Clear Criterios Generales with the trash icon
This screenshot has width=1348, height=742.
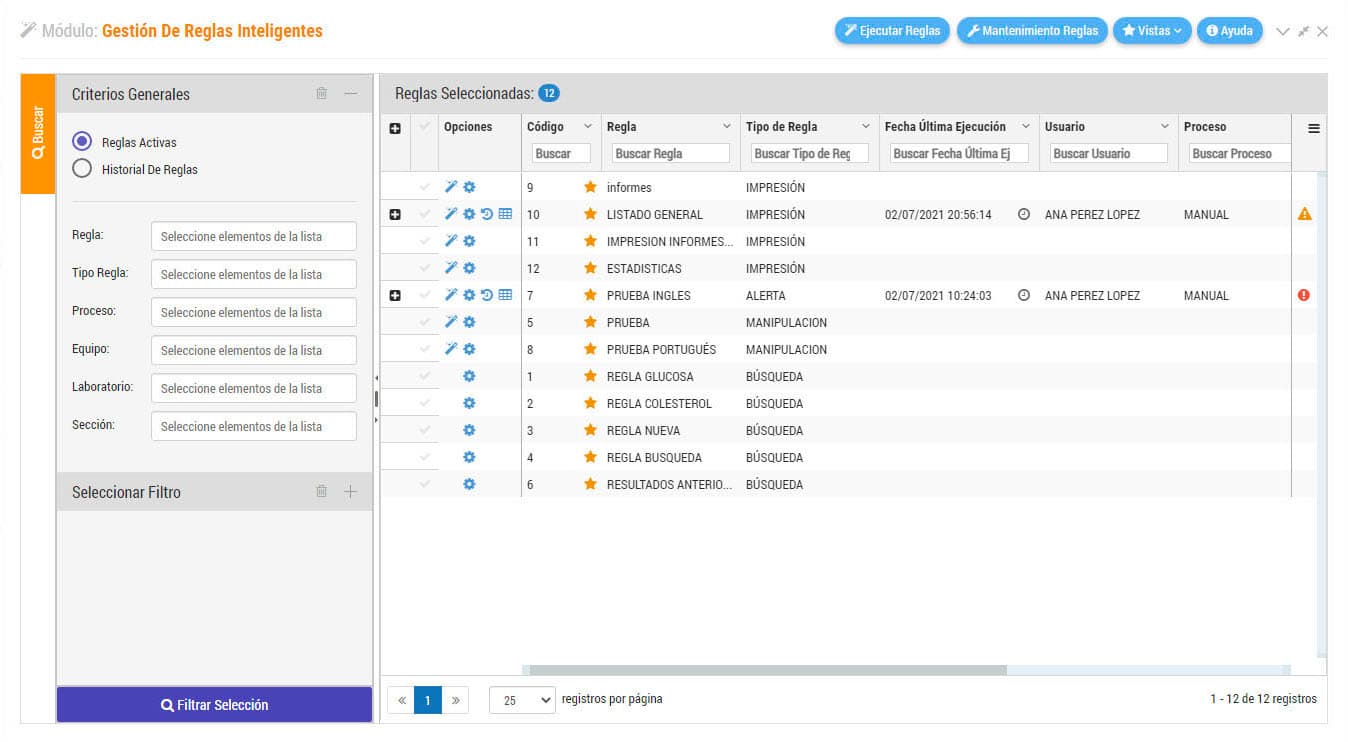click(321, 94)
